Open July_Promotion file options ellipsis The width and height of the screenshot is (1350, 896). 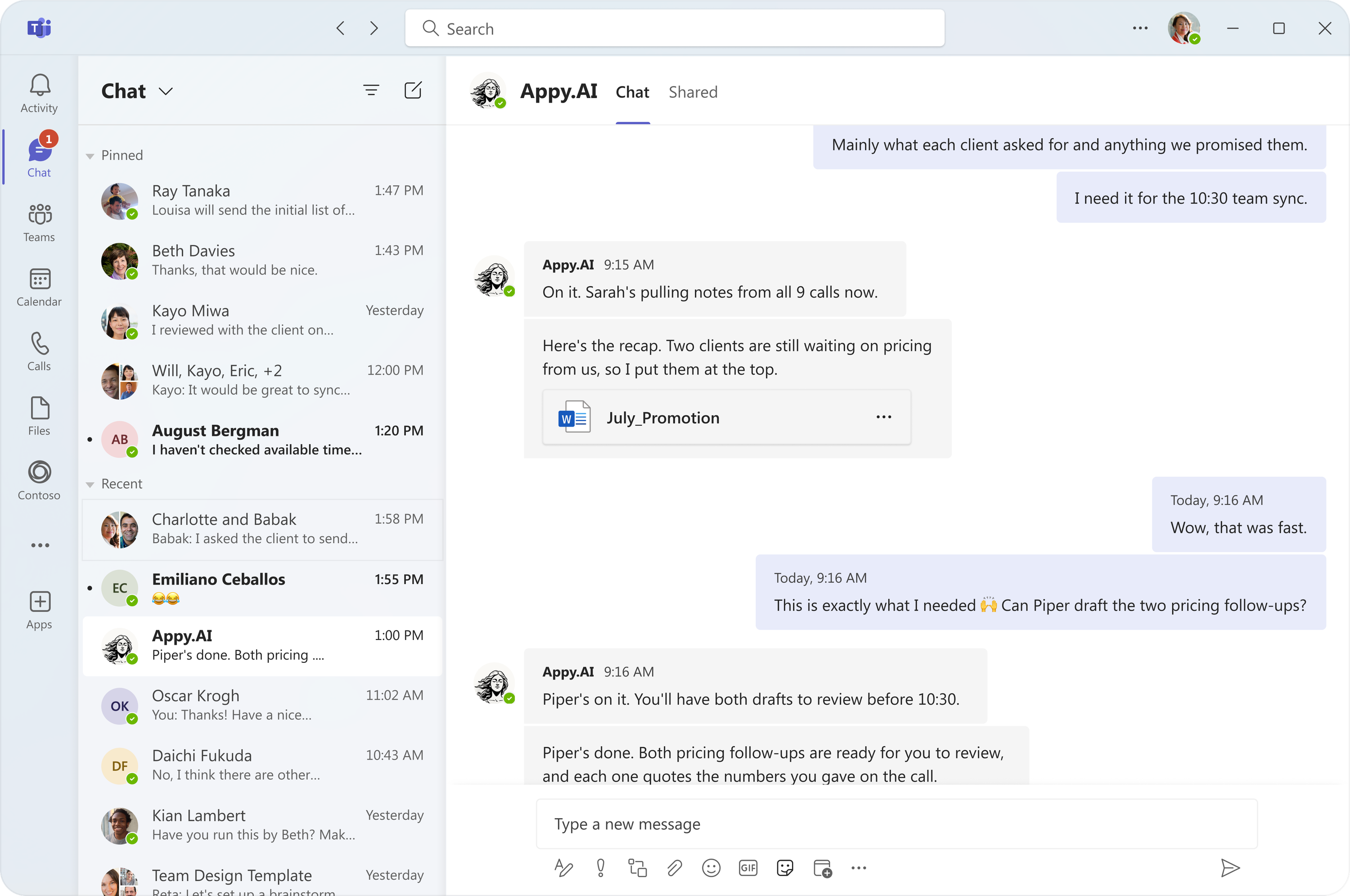tap(883, 417)
